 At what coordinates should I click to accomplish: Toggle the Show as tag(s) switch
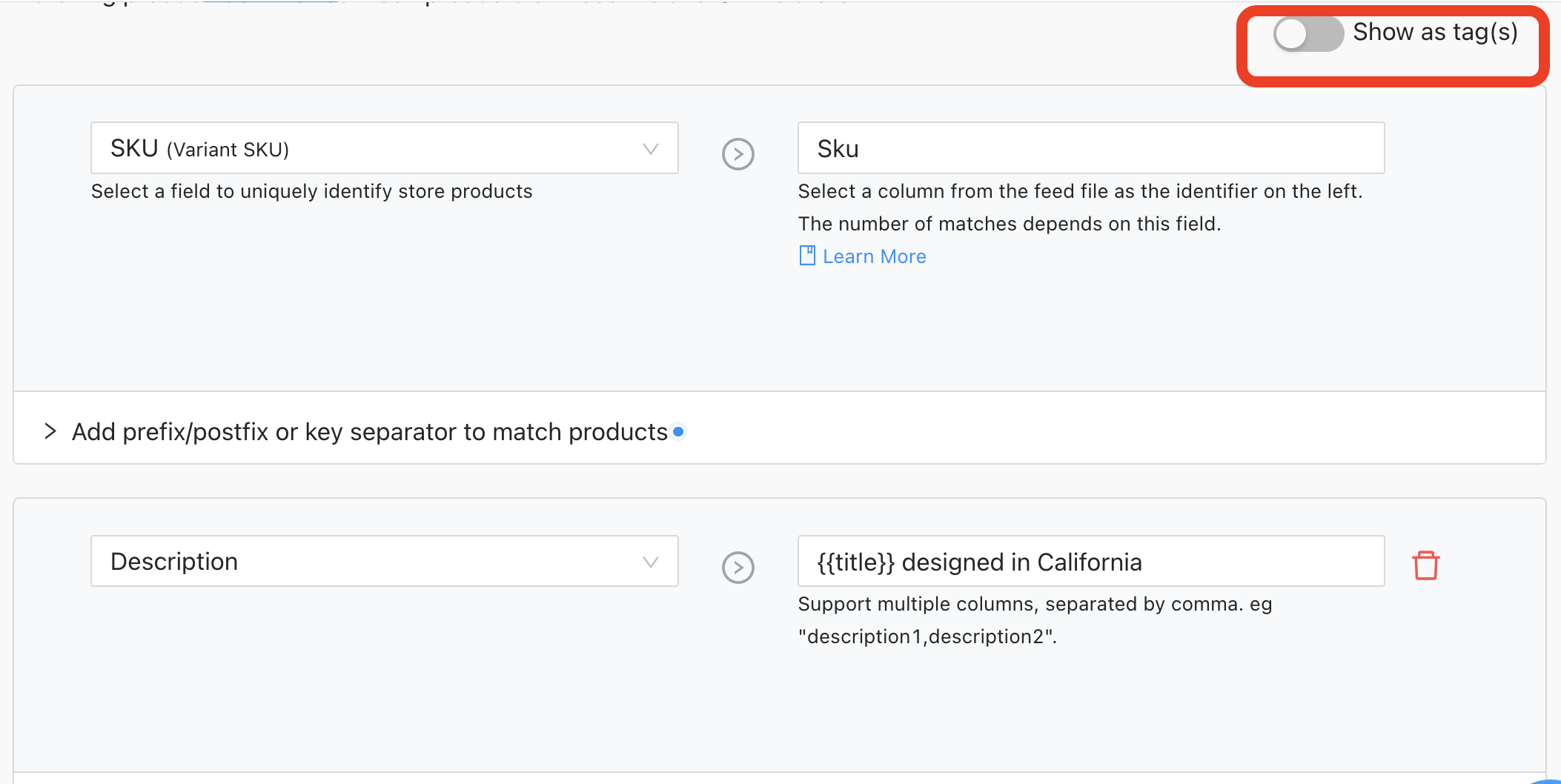tap(1307, 34)
